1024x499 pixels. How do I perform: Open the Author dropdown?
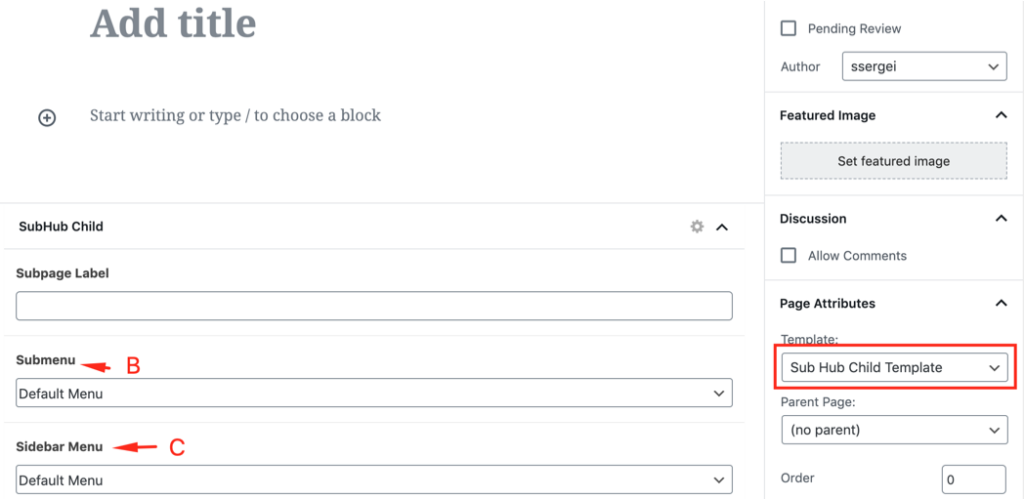(x=924, y=66)
